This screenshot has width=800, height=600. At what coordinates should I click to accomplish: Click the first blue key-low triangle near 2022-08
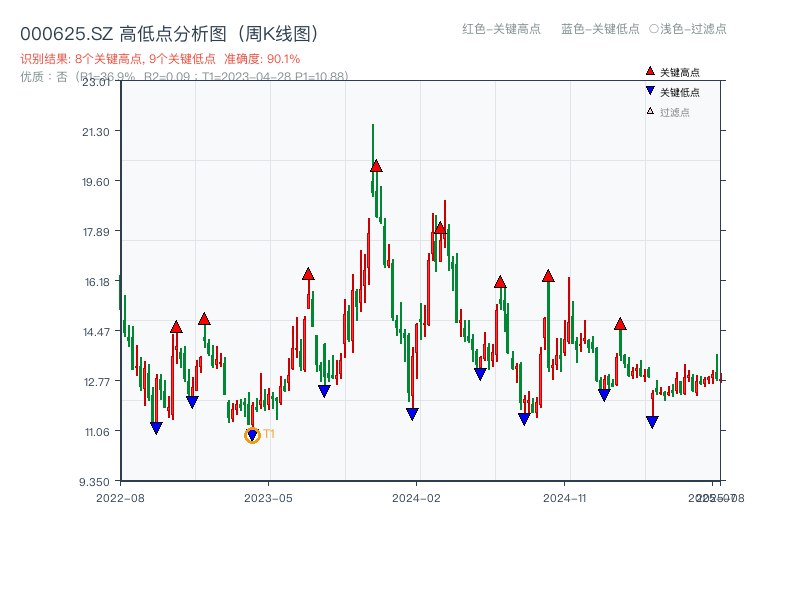(x=157, y=427)
